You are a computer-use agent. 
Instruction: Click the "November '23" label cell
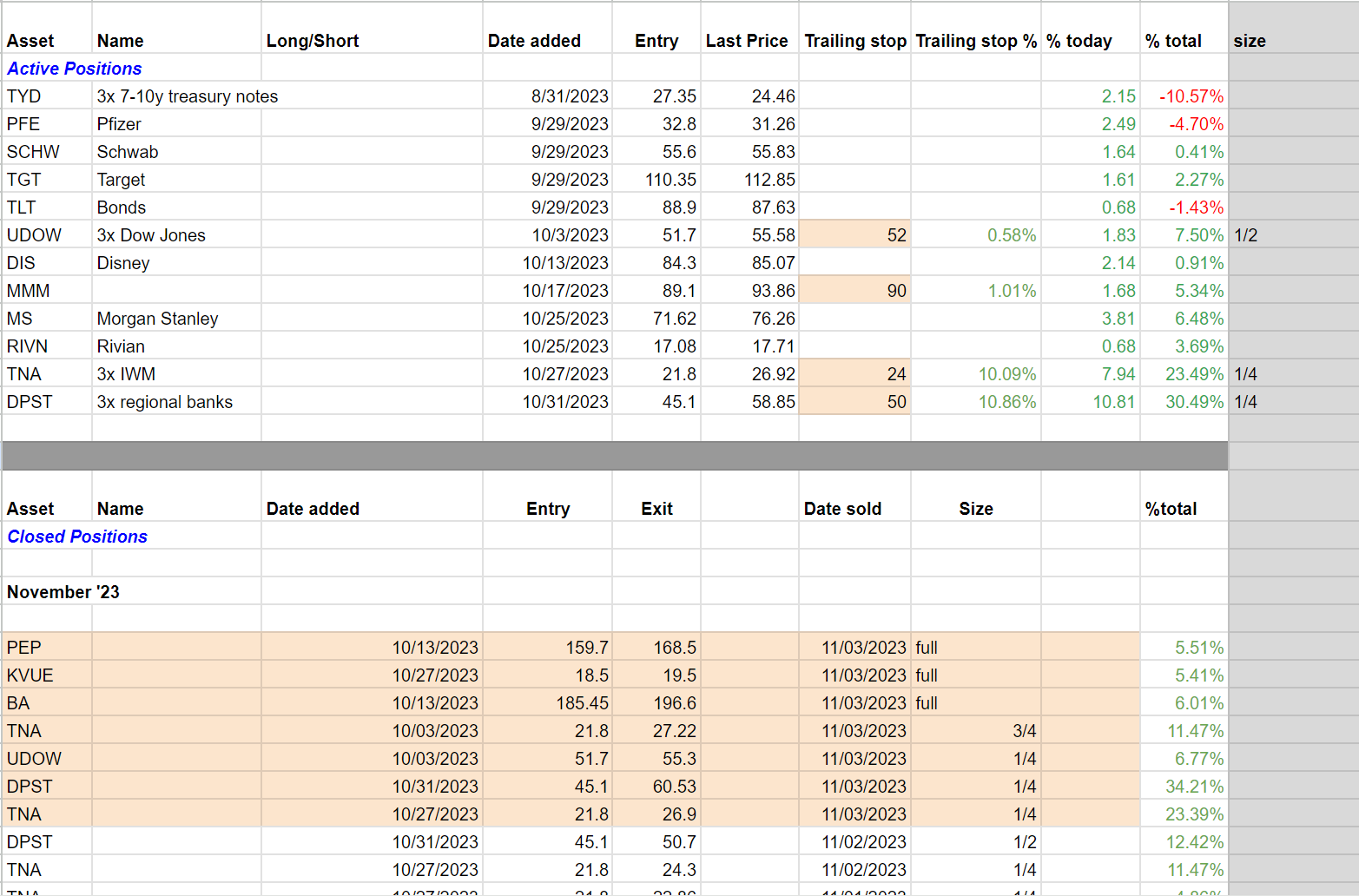coord(63,592)
